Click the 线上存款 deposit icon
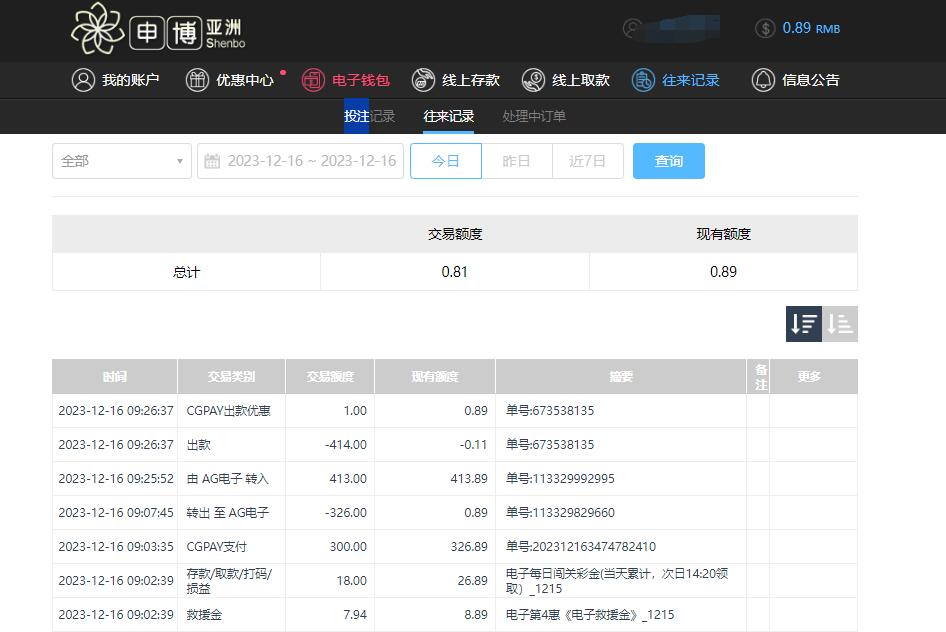The width and height of the screenshot is (946, 632). [424, 80]
